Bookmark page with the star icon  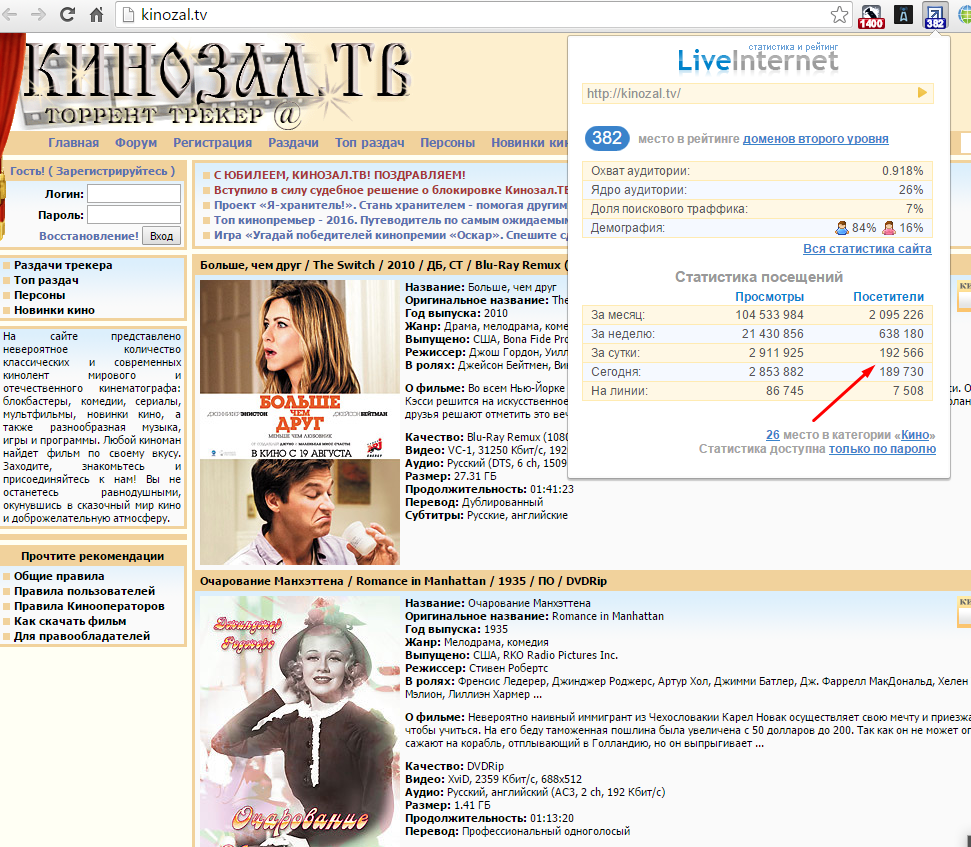tap(839, 14)
